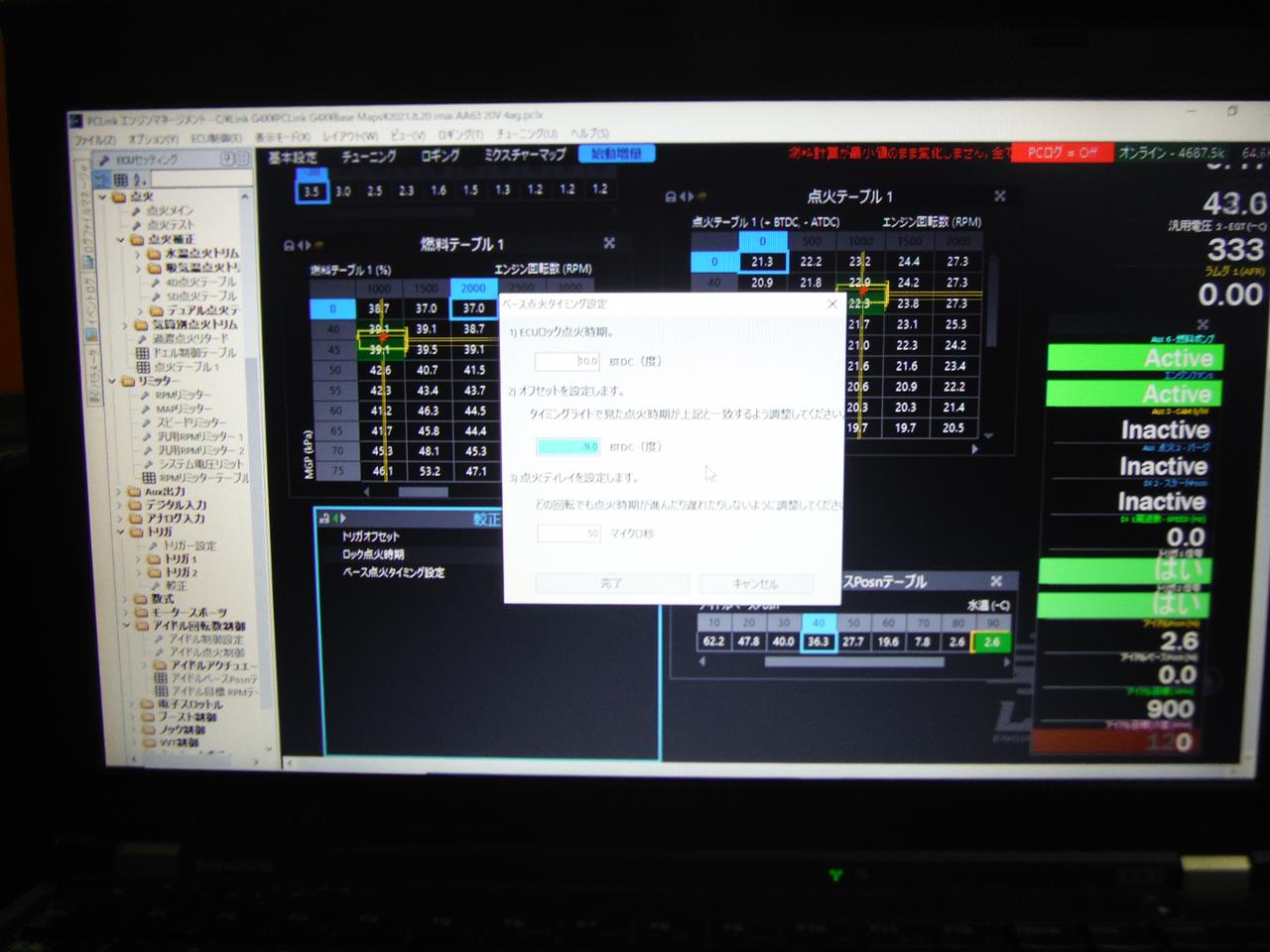Click the lock icon on the 較正 panel
This screenshot has width=1270, height=952.
(323, 519)
